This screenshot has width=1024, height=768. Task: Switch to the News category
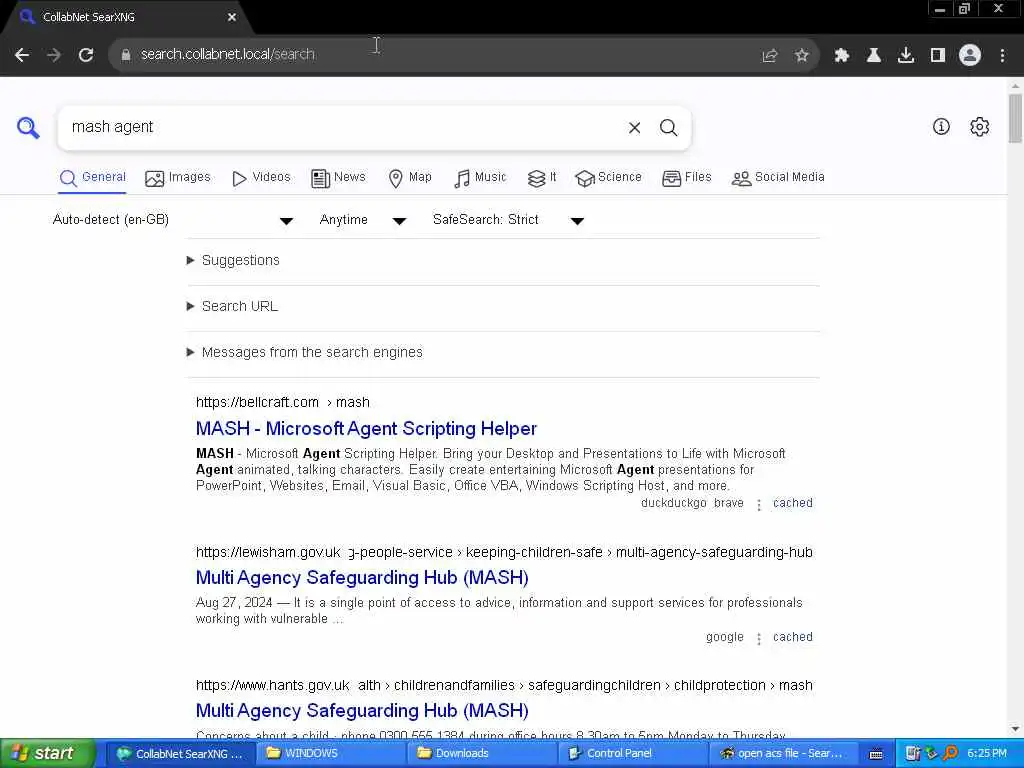(x=338, y=178)
